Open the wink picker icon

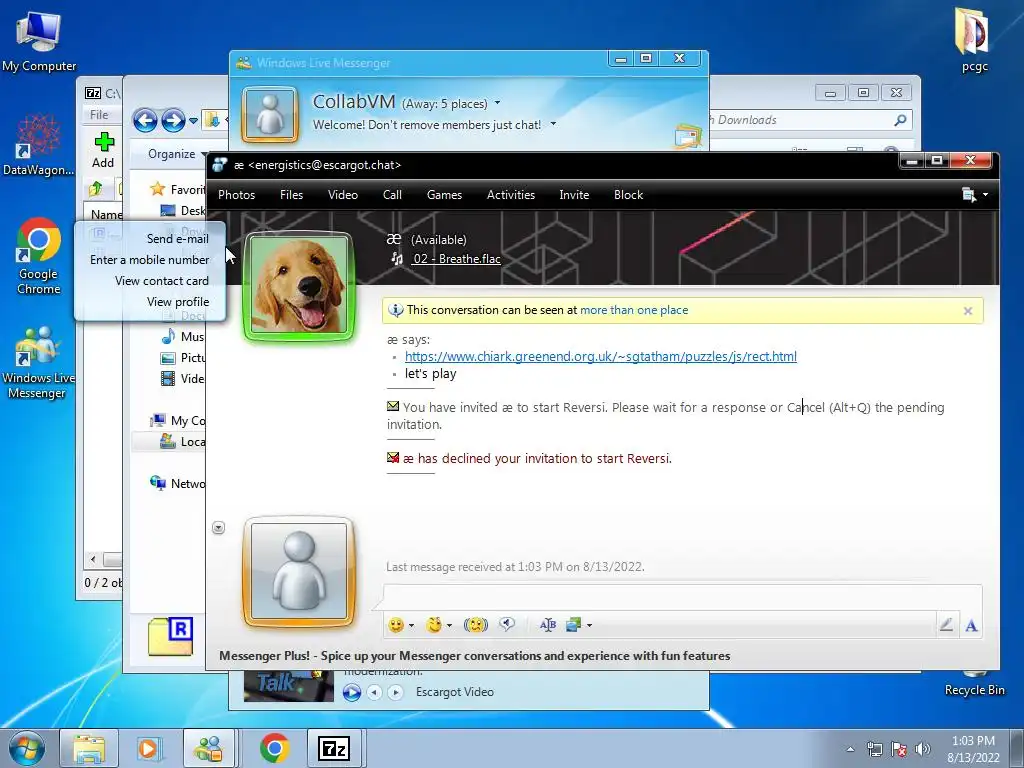click(434, 625)
